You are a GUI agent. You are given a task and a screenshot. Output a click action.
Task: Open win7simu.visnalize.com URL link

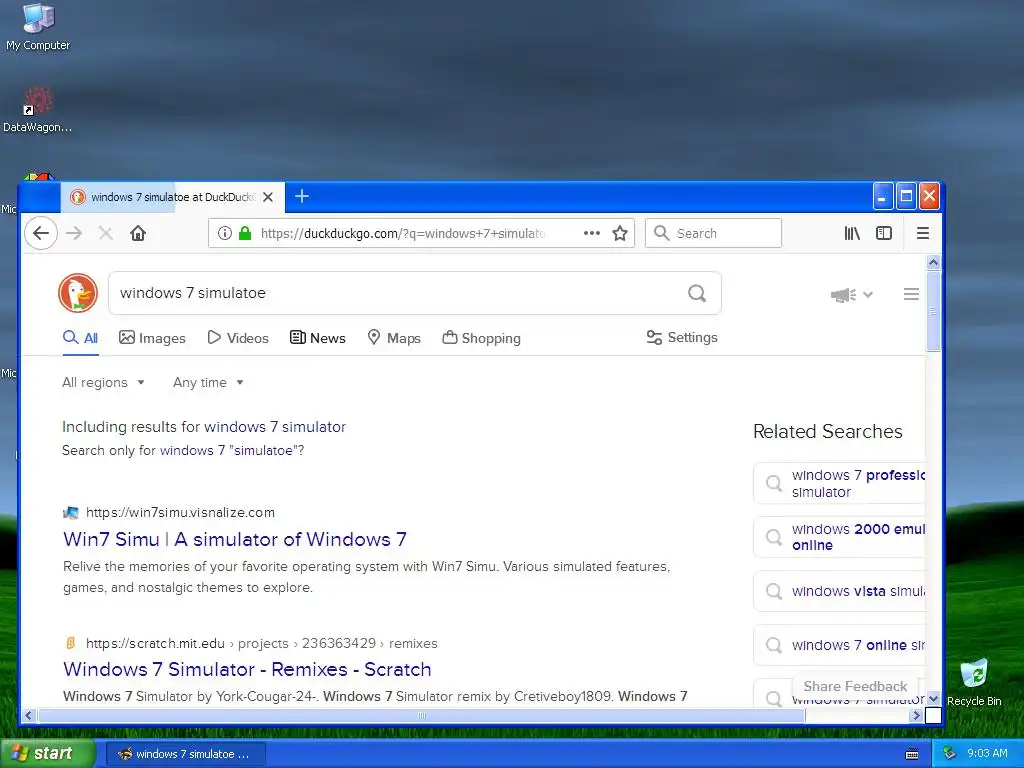[x=180, y=513]
